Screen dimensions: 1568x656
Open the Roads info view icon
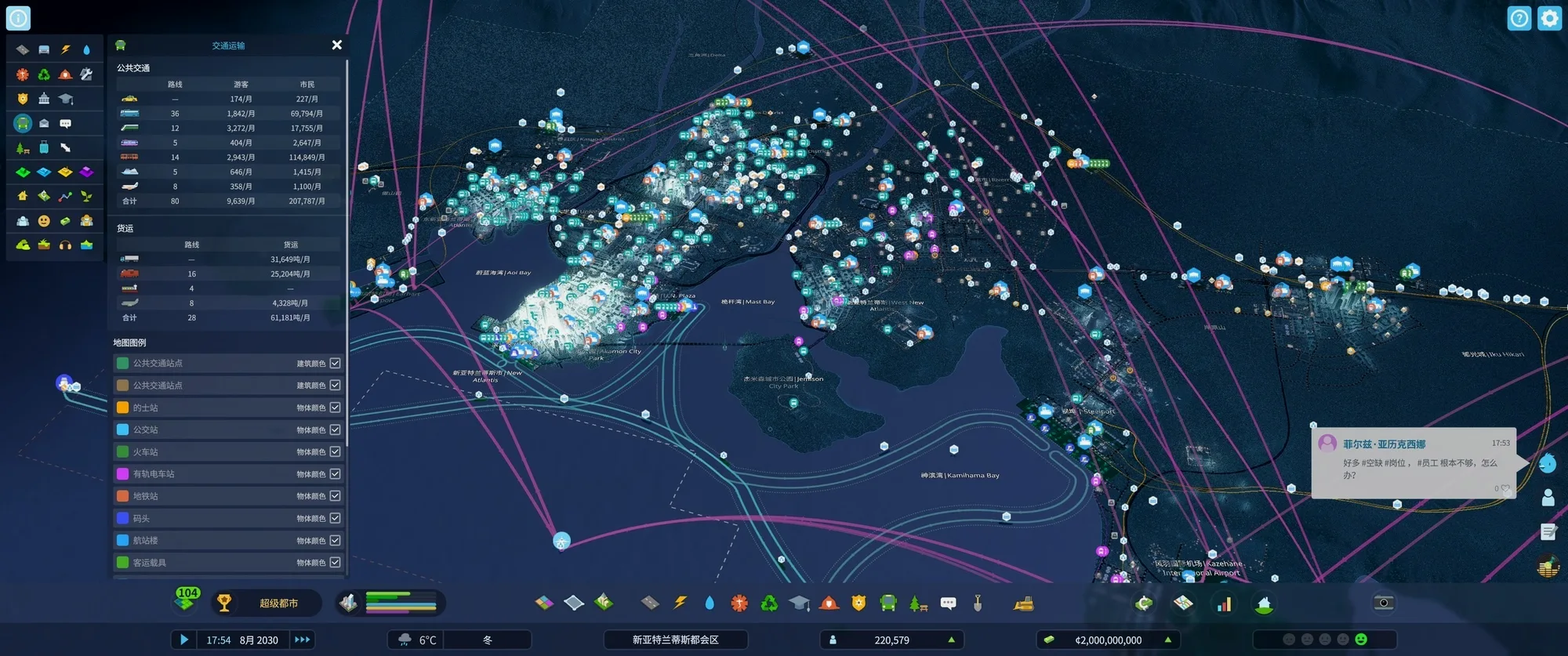pyautogui.click(x=23, y=49)
